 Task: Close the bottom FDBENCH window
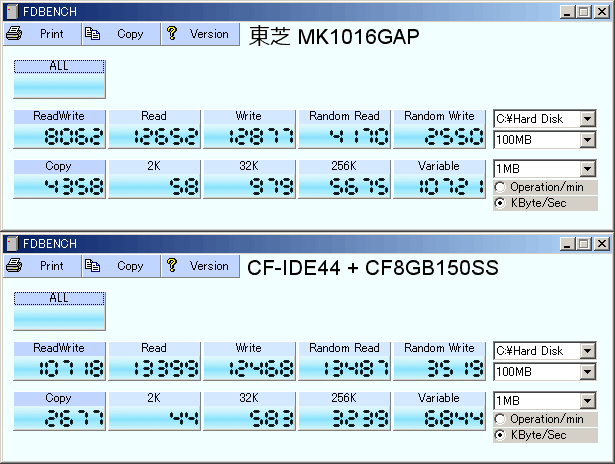click(x=602, y=244)
